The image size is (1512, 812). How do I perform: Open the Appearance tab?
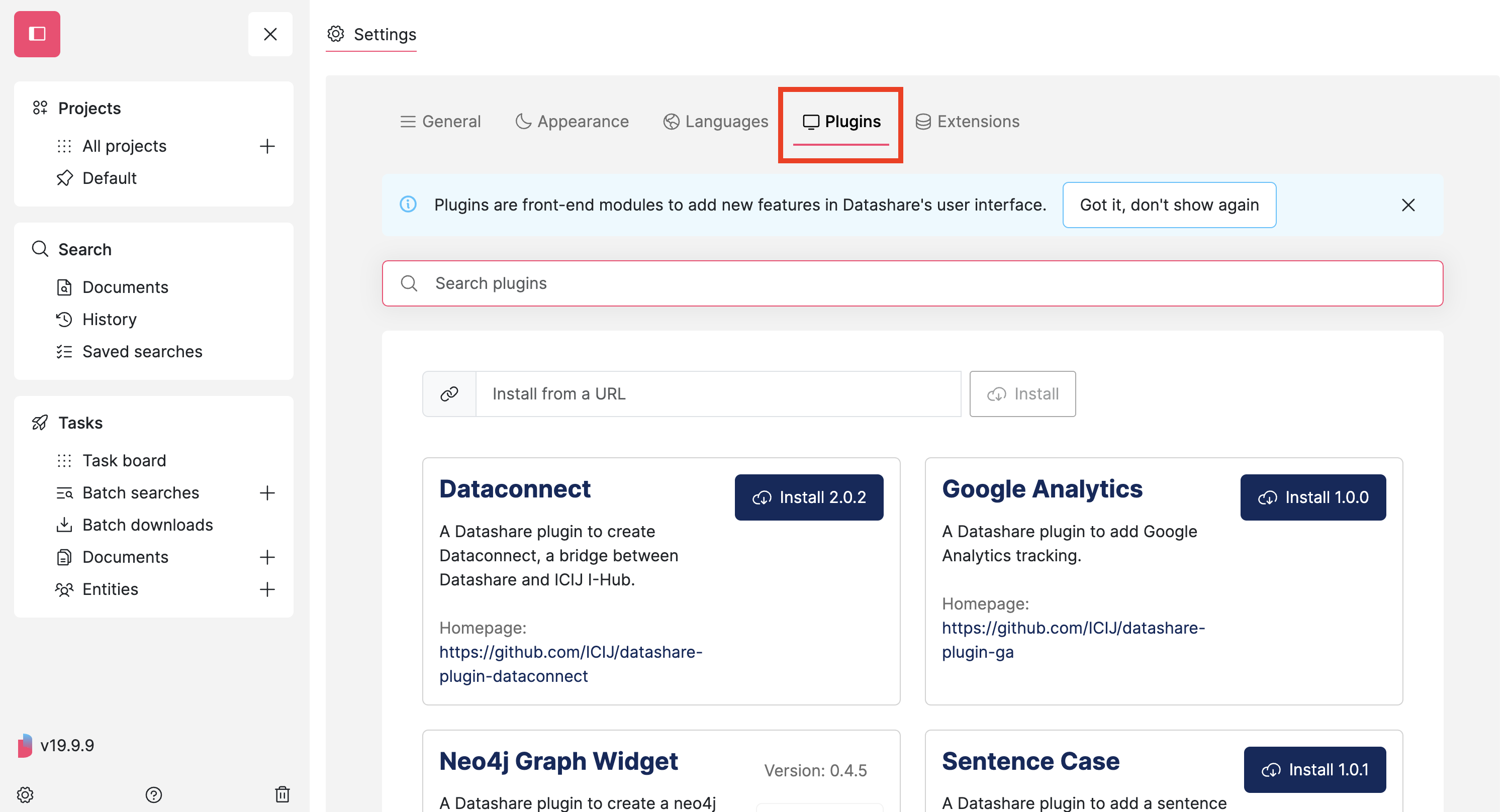click(x=572, y=121)
